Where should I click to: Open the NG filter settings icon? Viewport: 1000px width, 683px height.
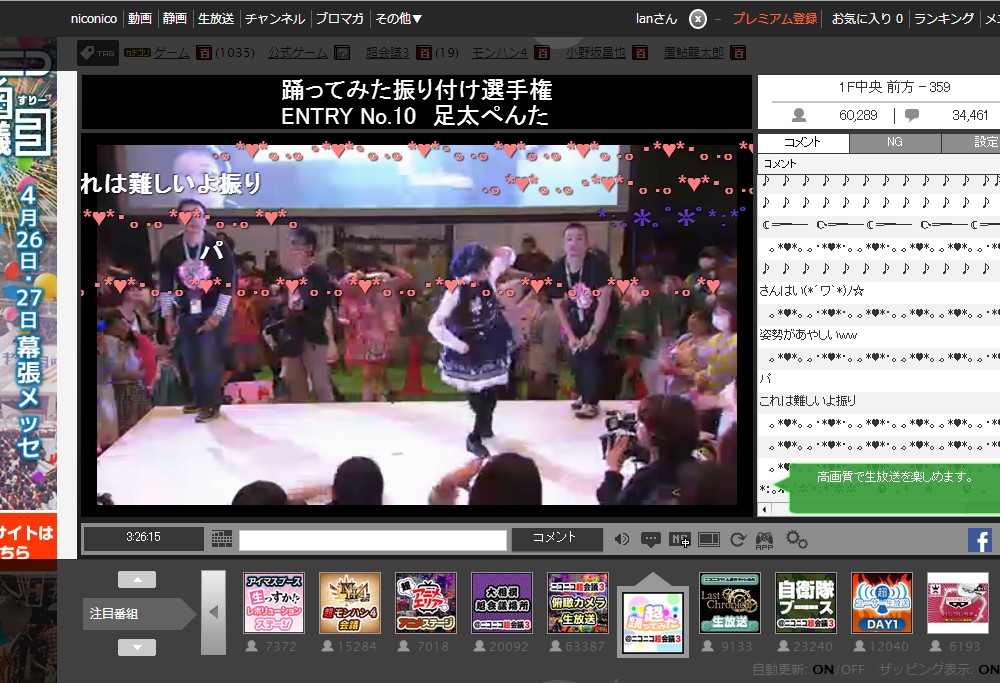pos(680,540)
